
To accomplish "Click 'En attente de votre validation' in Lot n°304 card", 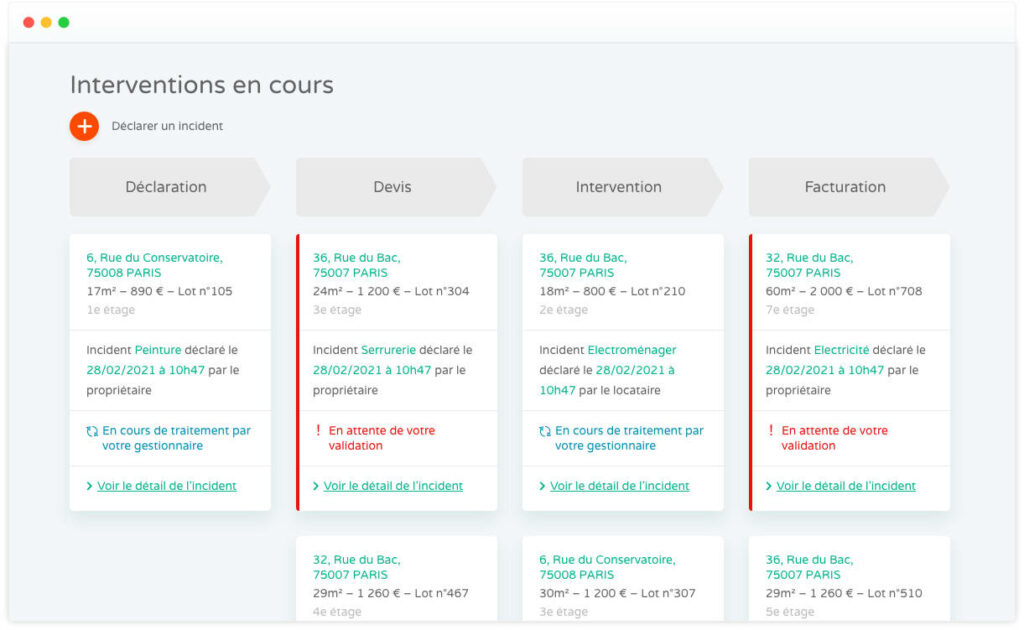I will (381, 438).
